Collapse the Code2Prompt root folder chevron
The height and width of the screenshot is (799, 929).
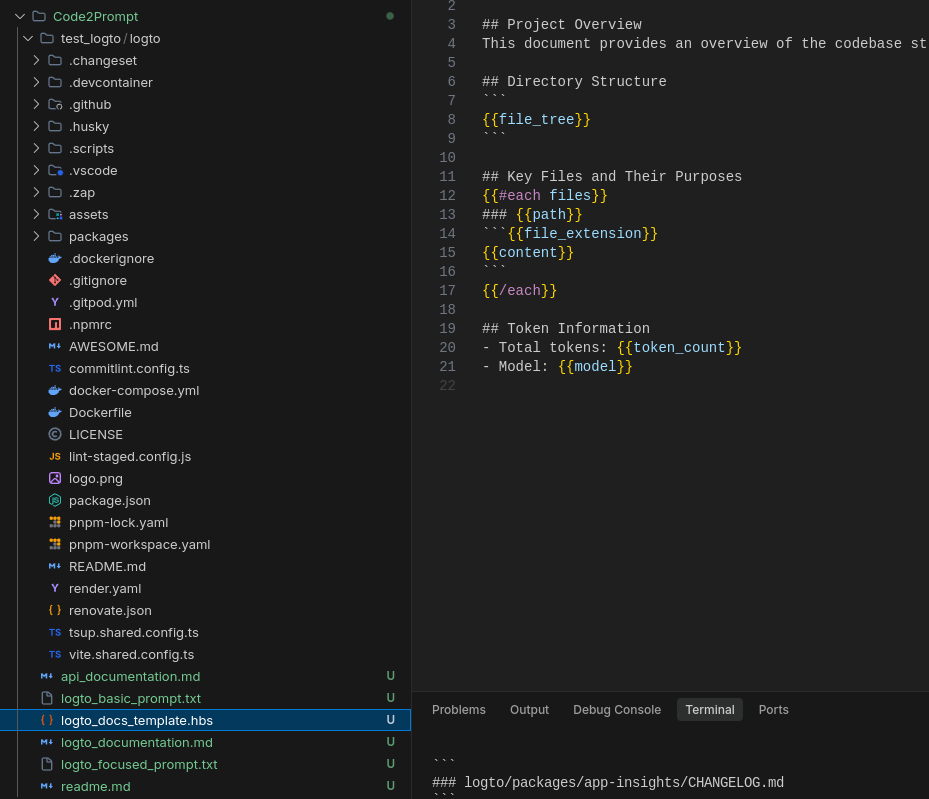pyautogui.click(x=20, y=17)
